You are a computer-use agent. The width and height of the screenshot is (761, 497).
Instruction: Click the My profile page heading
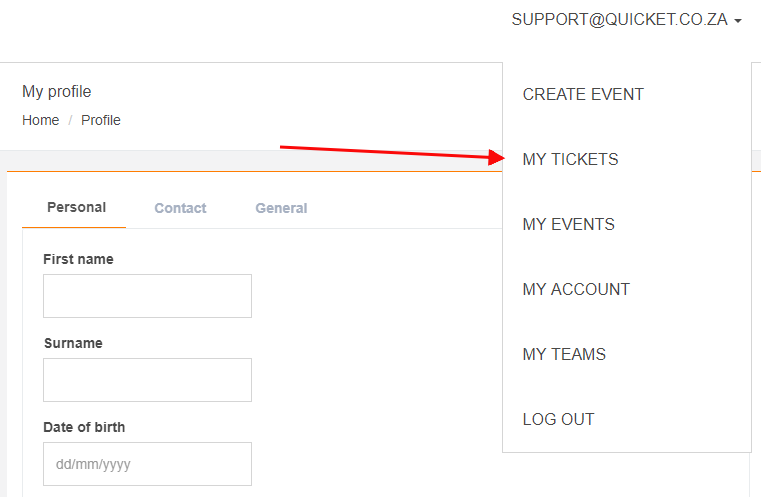(56, 91)
